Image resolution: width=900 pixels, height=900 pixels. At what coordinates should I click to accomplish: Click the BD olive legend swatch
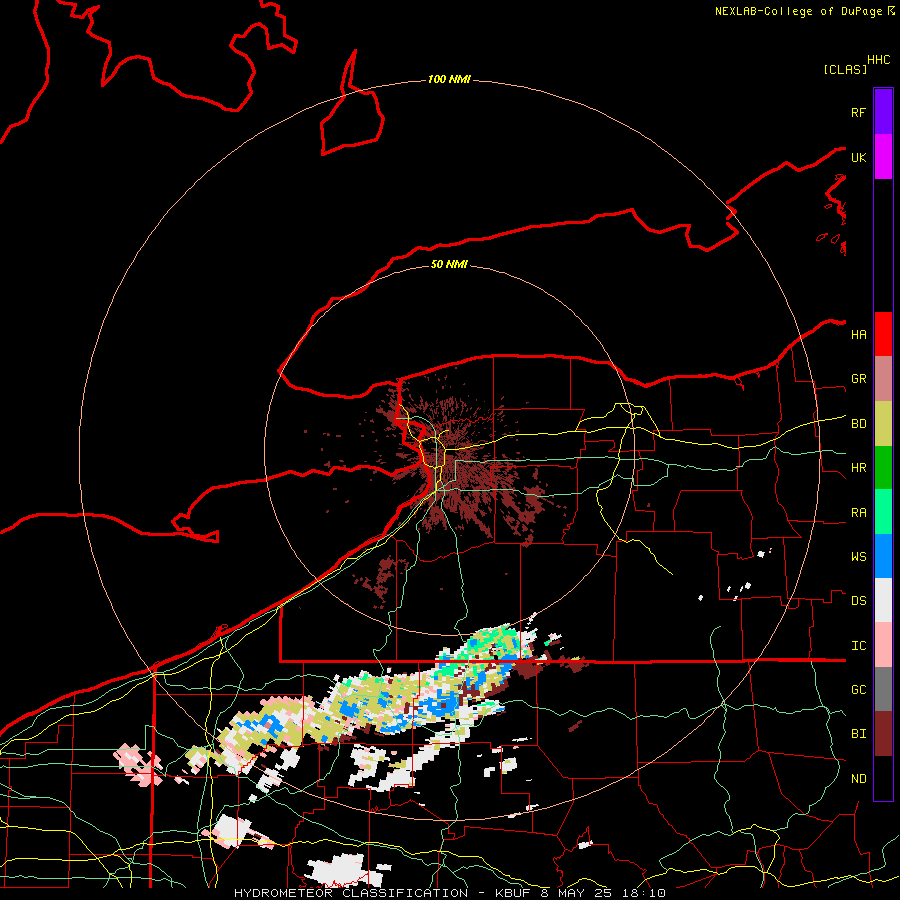[883, 424]
